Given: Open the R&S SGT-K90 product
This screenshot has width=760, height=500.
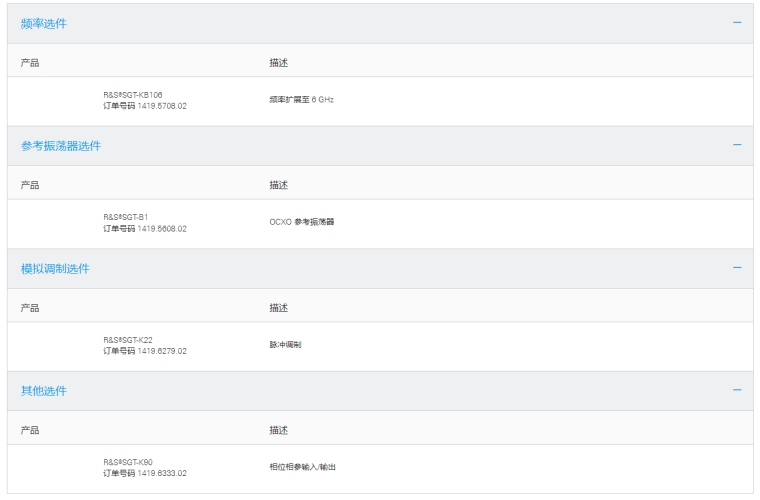Looking at the screenshot, I should 128,462.
